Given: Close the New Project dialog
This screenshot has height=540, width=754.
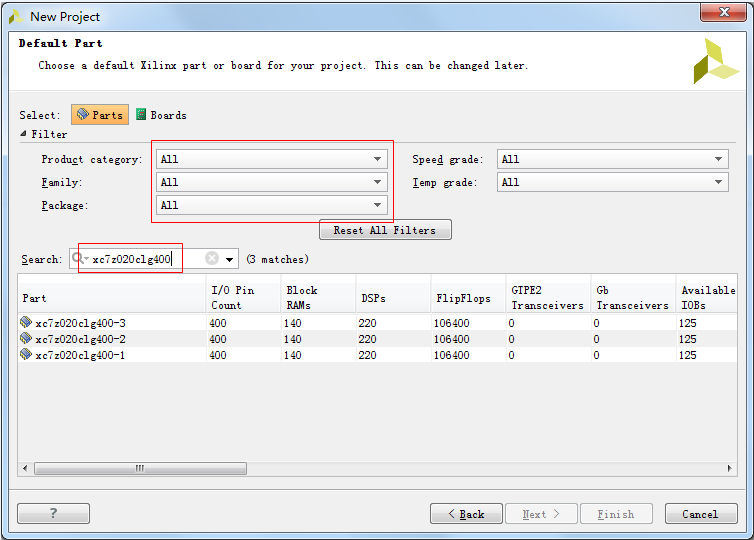Looking at the screenshot, I should [x=725, y=13].
